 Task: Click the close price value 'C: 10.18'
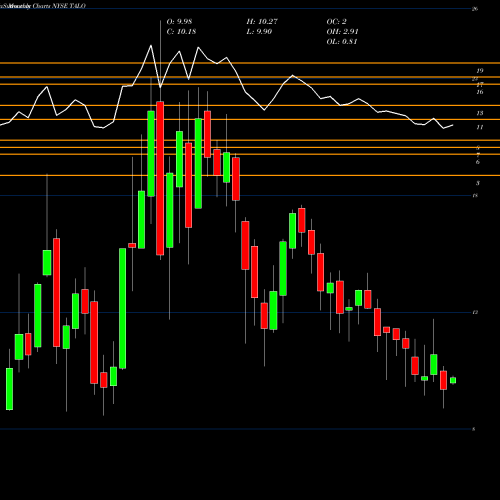(181, 32)
